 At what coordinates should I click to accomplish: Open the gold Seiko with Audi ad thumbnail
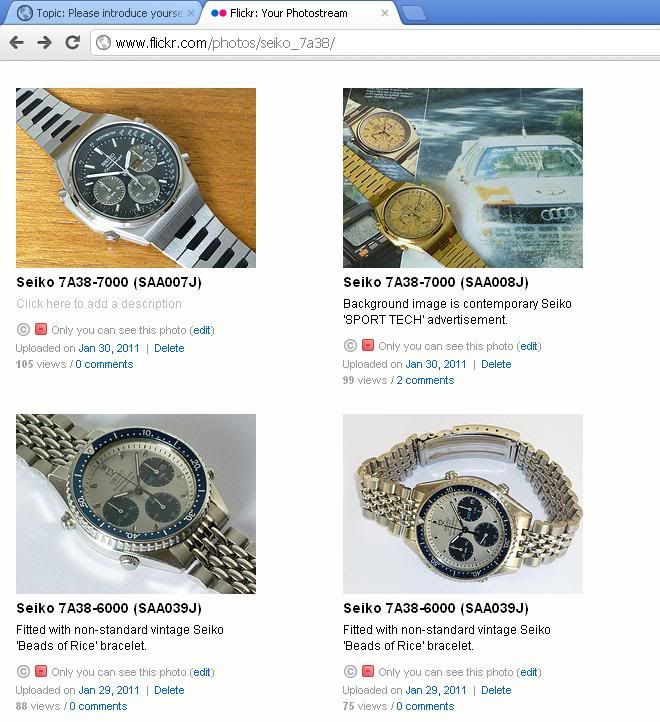point(463,178)
